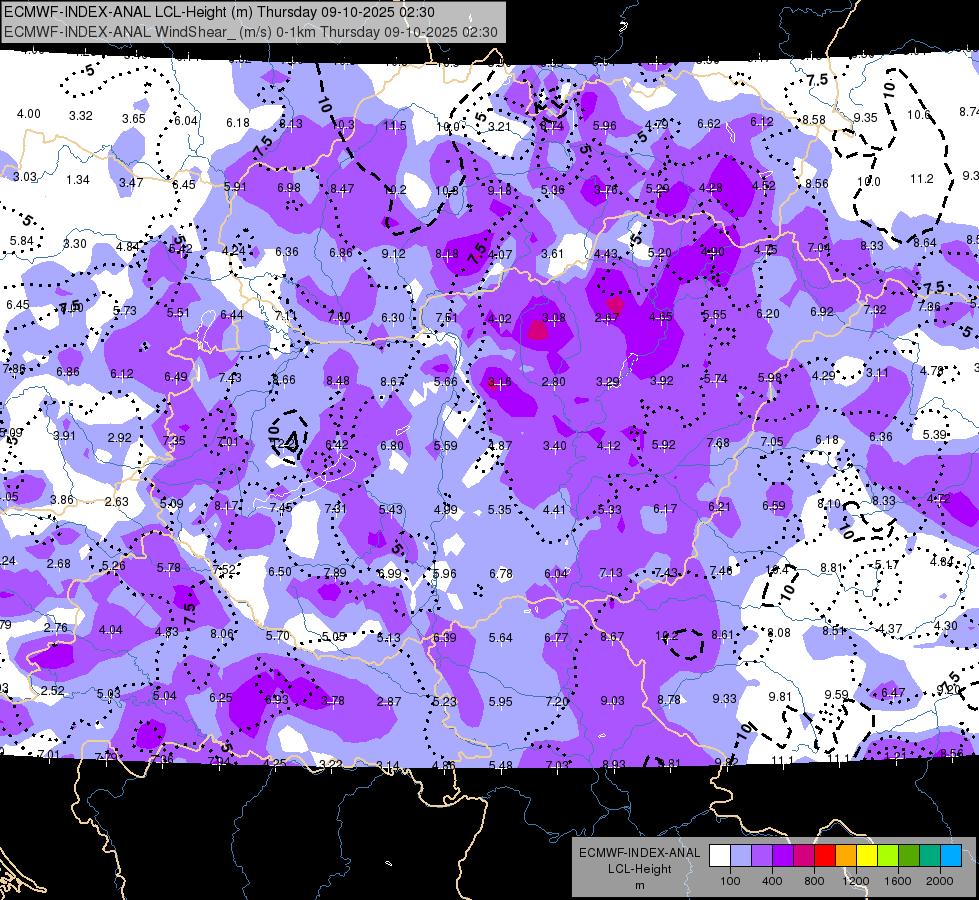Click the legend tick label 100
This screenshot has width=979, height=900.
coord(730,881)
